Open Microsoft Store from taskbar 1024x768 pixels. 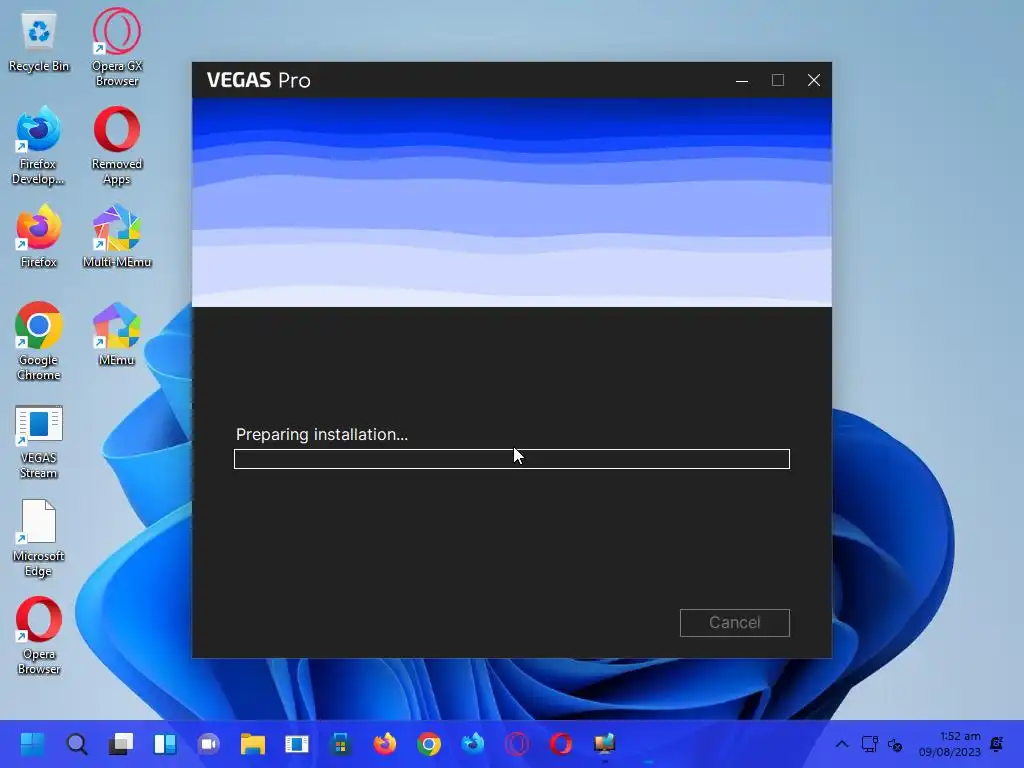click(x=340, y=744)
